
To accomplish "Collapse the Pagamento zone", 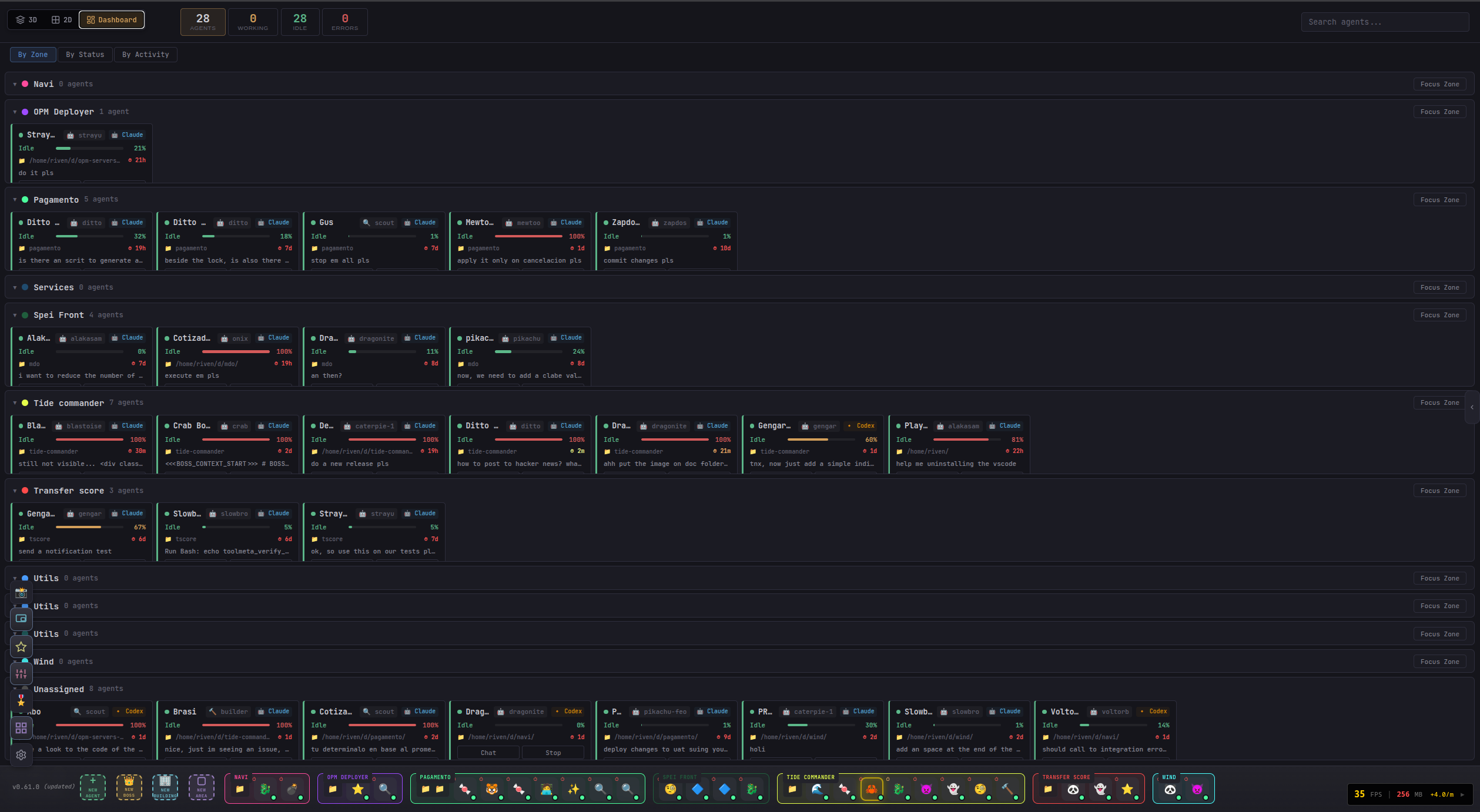I will pos(15,199).
